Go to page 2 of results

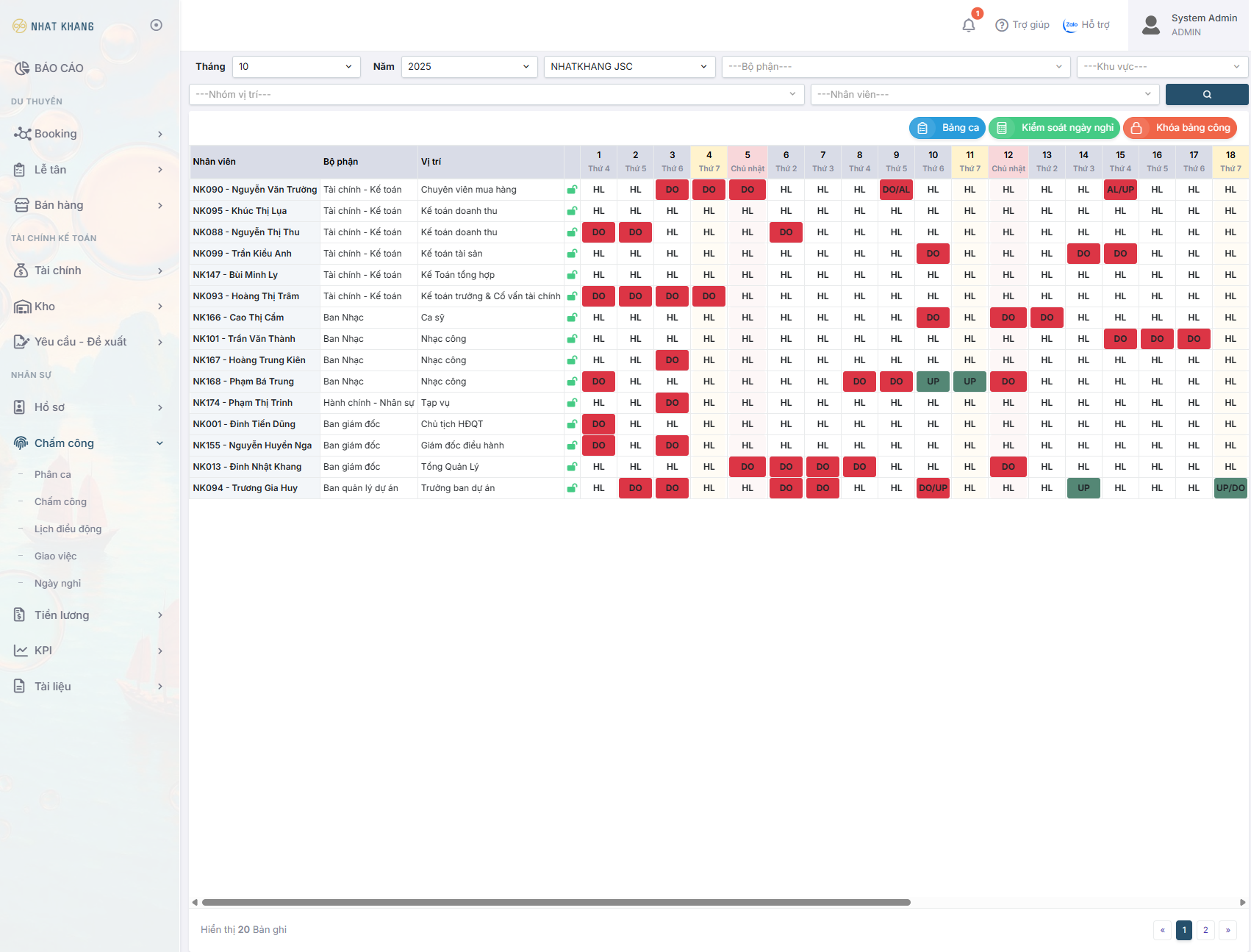pos(1205,930)
